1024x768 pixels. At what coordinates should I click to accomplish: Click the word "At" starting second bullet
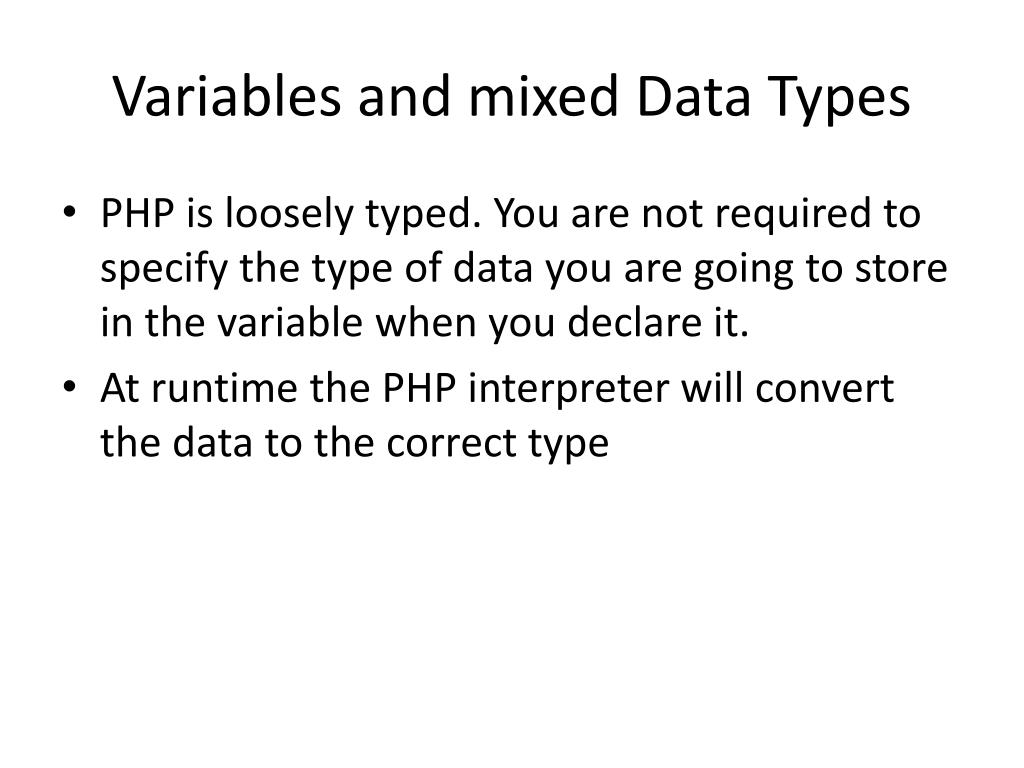117,390
